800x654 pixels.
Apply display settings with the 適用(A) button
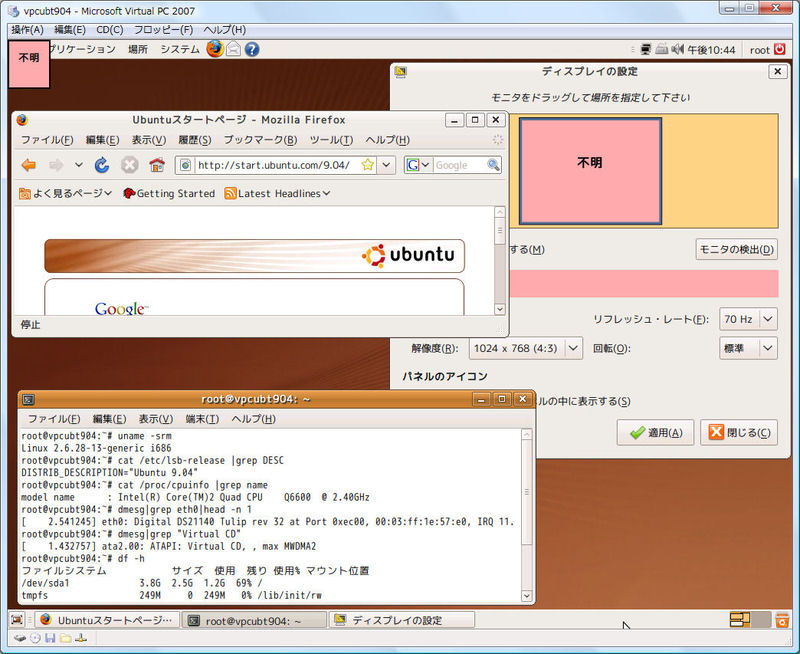click(x=655, y=433)
